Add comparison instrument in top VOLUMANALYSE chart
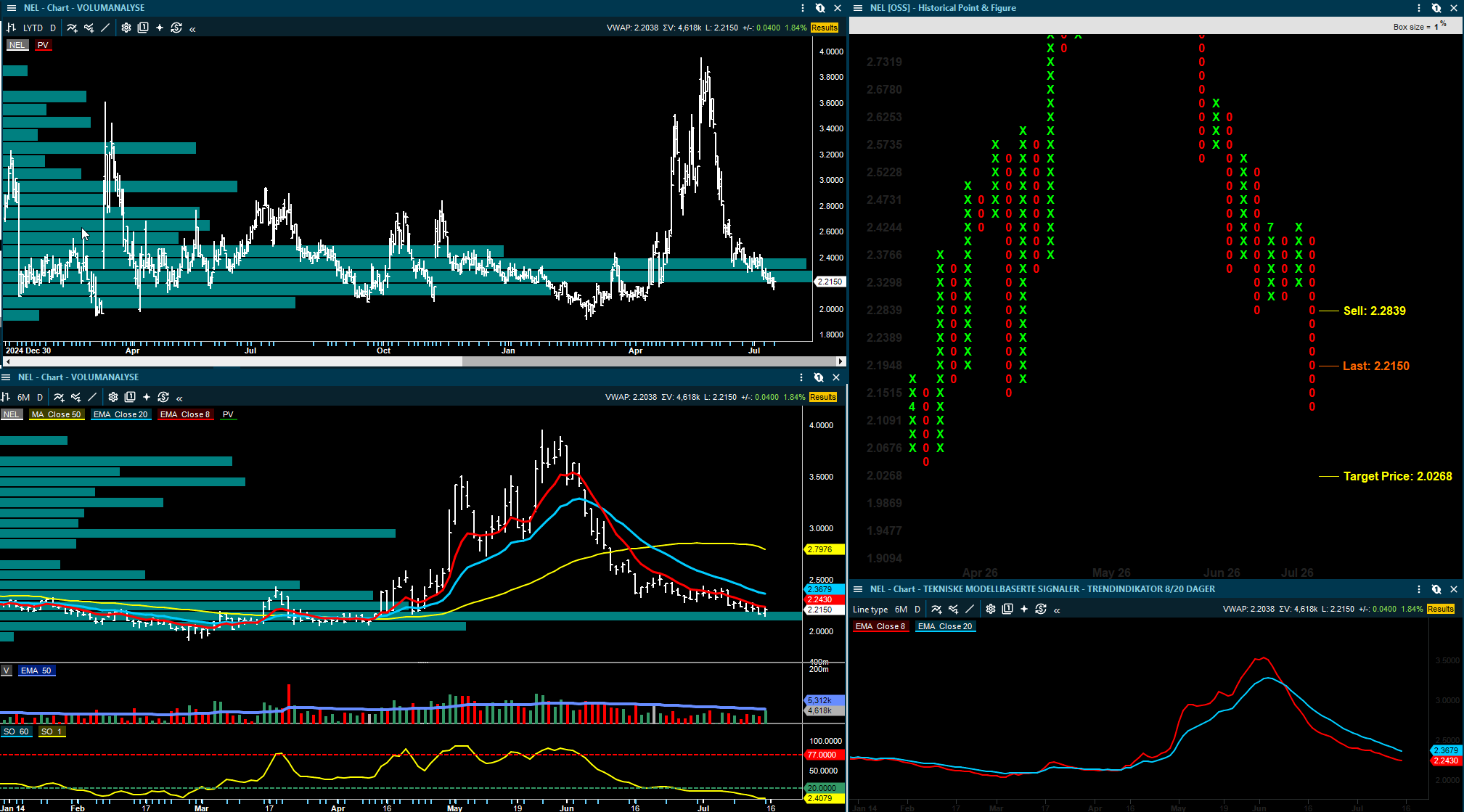Screen dimensions: 1464x812 pos(89,28)
